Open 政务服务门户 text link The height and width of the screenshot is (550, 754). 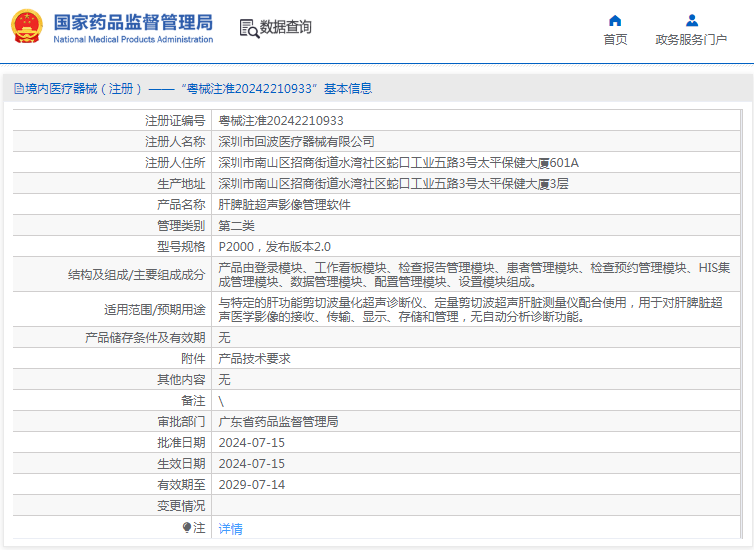tap(691, 39)
